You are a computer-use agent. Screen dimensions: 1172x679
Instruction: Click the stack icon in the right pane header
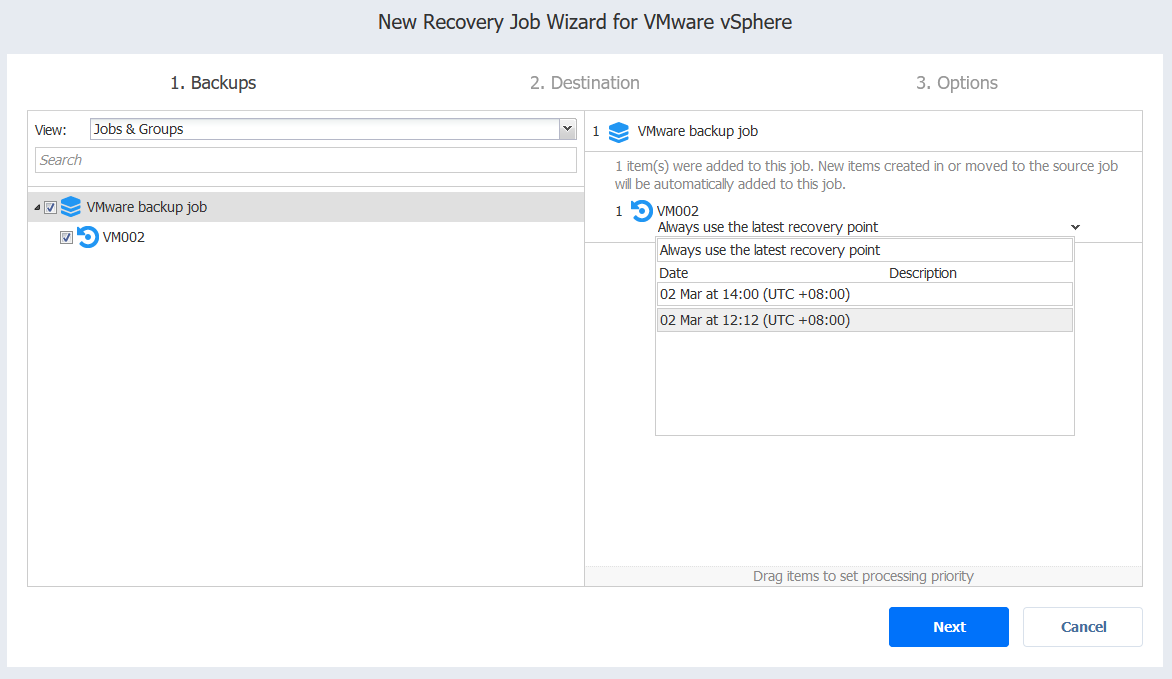click(x=619, y=132)
